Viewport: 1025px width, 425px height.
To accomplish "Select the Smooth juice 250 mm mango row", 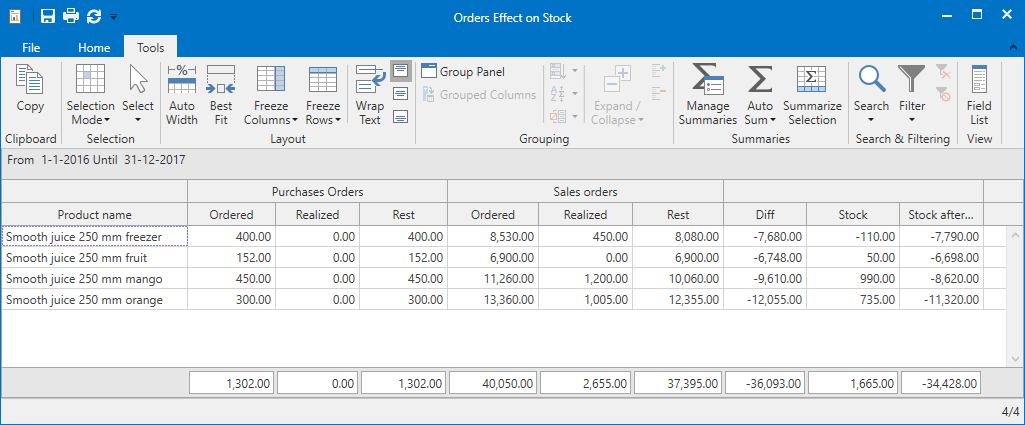I will (492, 279).
